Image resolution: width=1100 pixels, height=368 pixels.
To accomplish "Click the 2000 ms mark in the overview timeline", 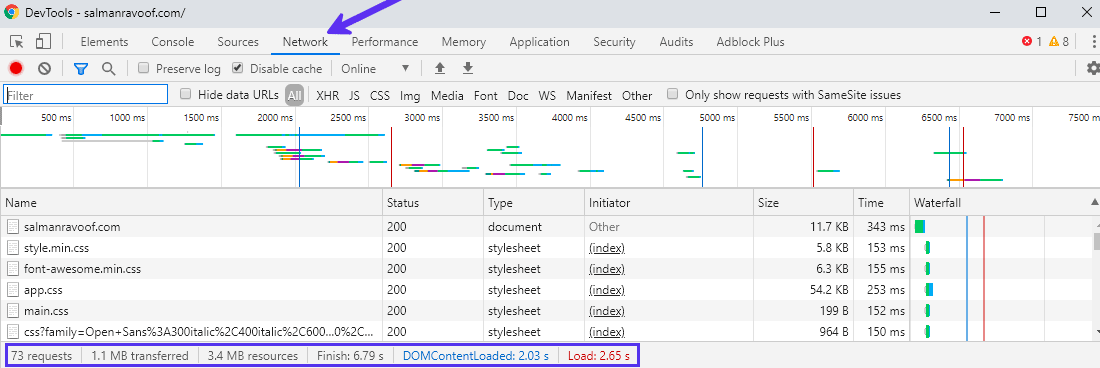I will [275, 118].
